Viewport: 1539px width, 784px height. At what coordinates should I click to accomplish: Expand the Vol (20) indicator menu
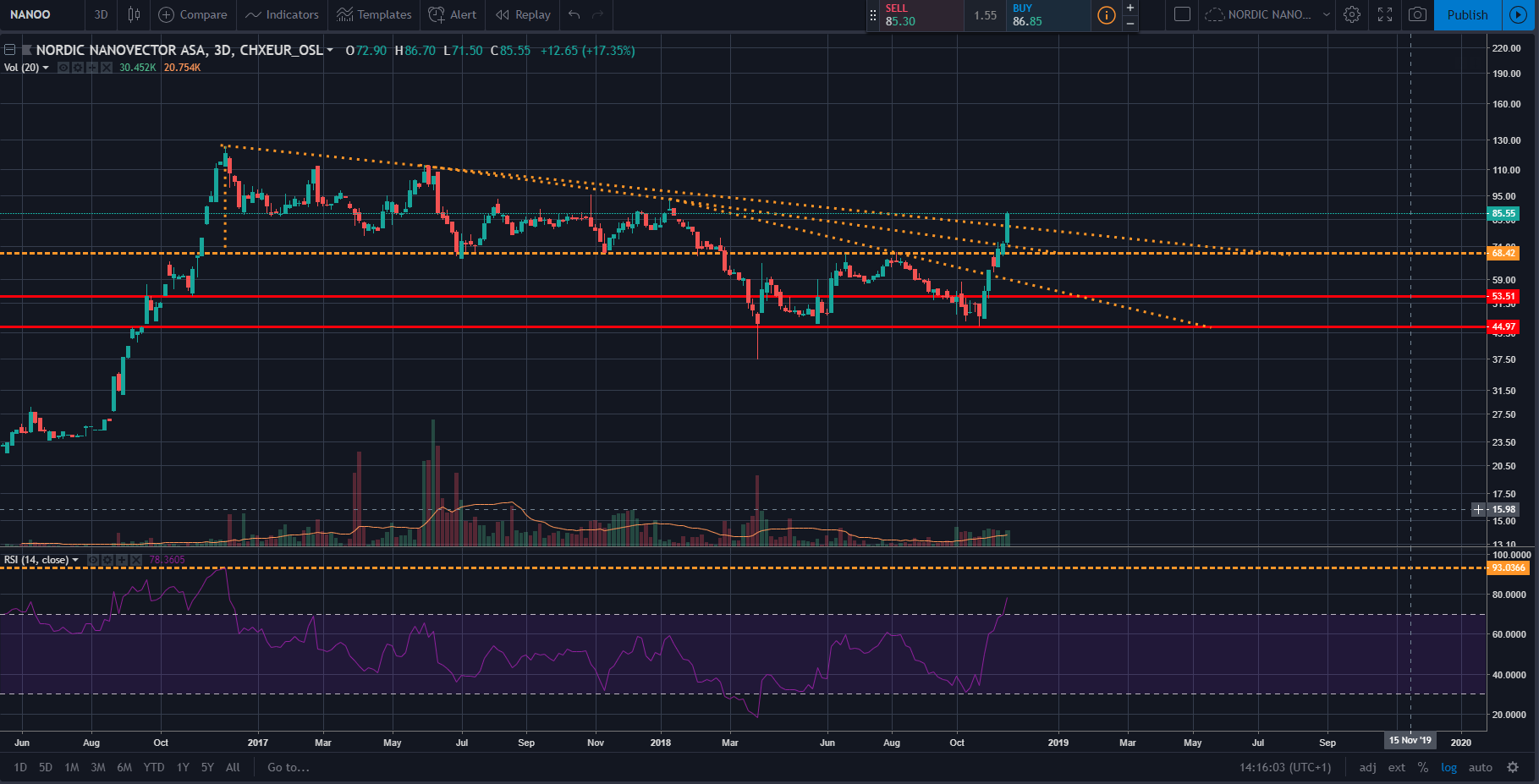tap(46, 68)
